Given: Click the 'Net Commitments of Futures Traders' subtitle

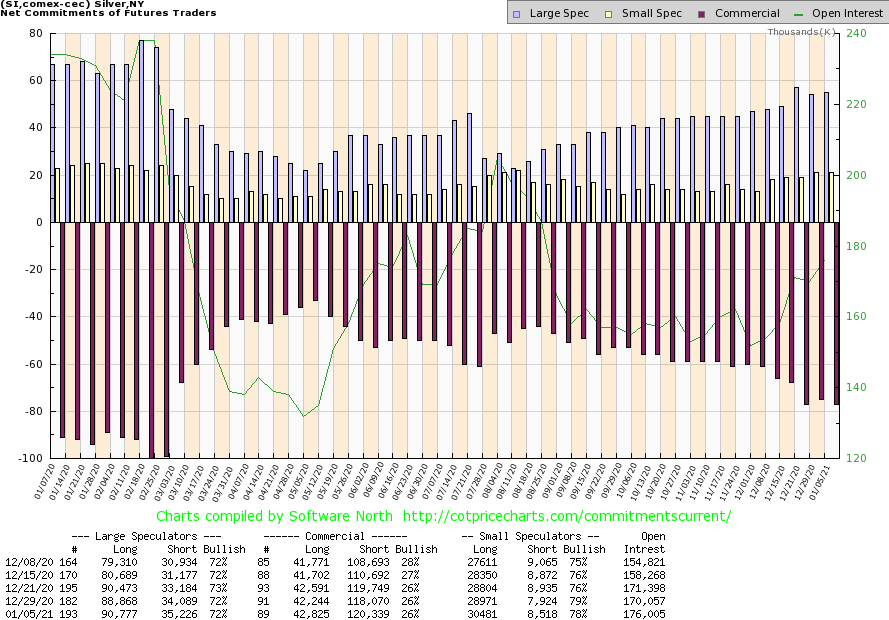Looking at the screenshot, I should pyautogui.click(x=108, y=15).
